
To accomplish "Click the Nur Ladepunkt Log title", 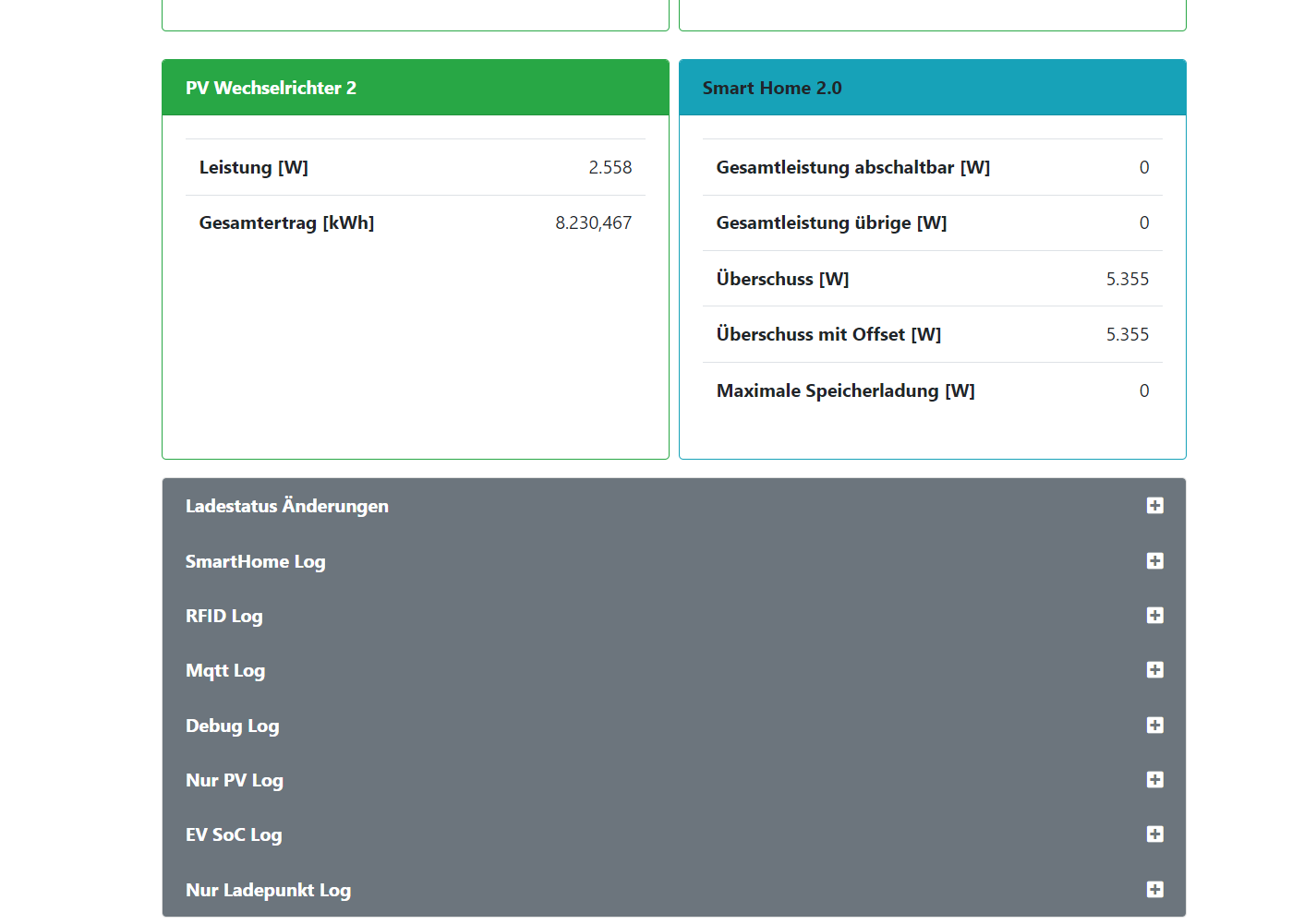I will (268, 890).
